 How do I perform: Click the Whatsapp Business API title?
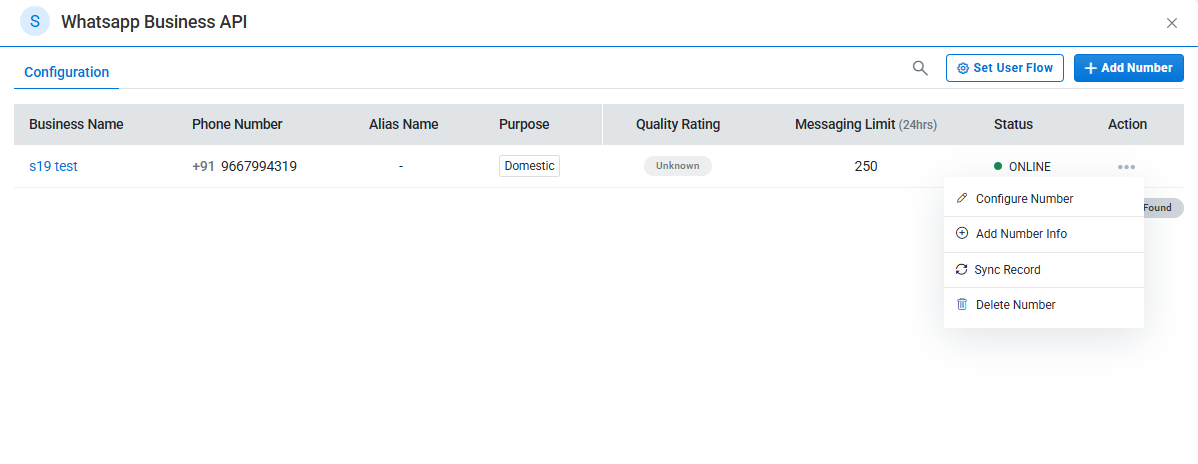(x=154, y=22)
